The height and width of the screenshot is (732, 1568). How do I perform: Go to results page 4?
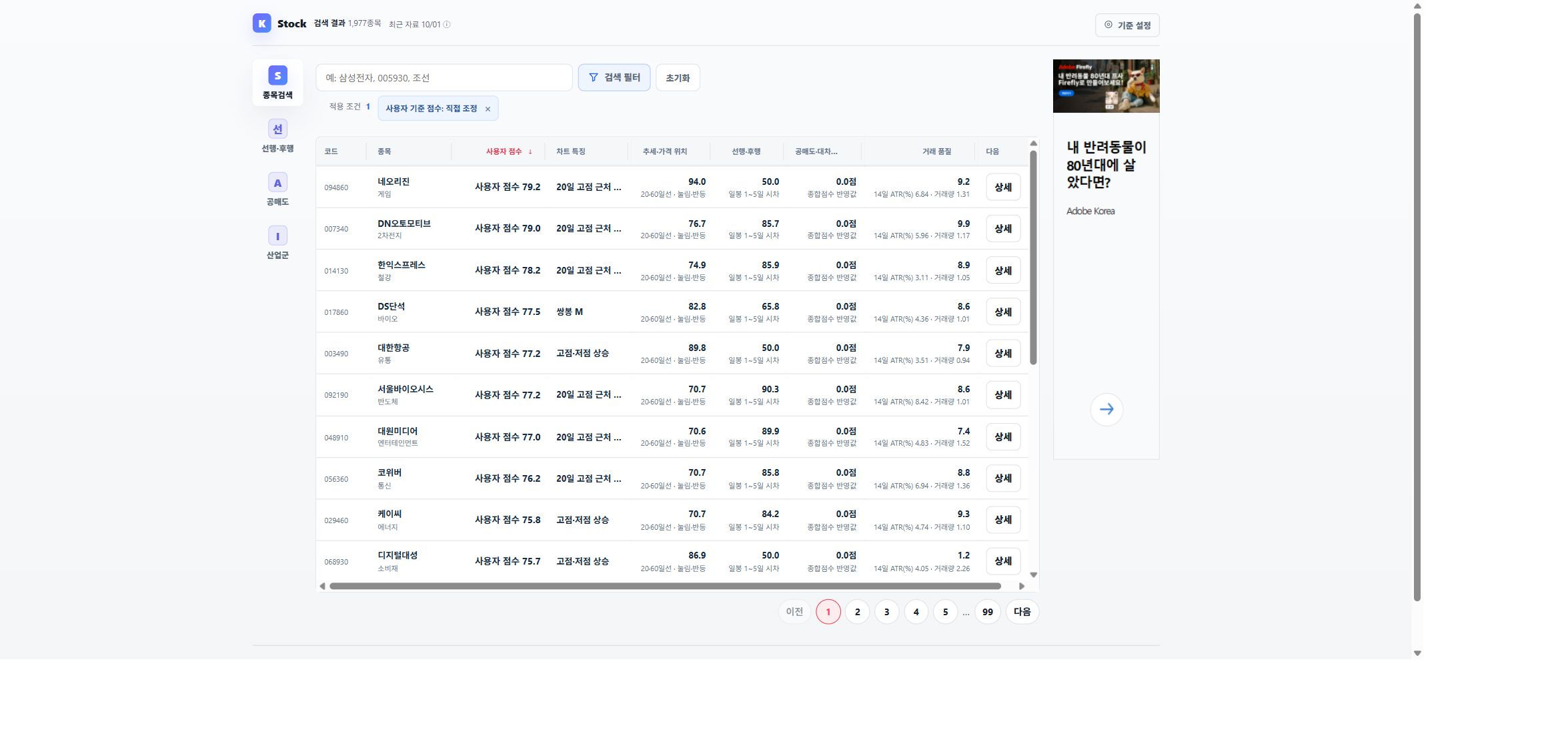(x=916, y=612)
